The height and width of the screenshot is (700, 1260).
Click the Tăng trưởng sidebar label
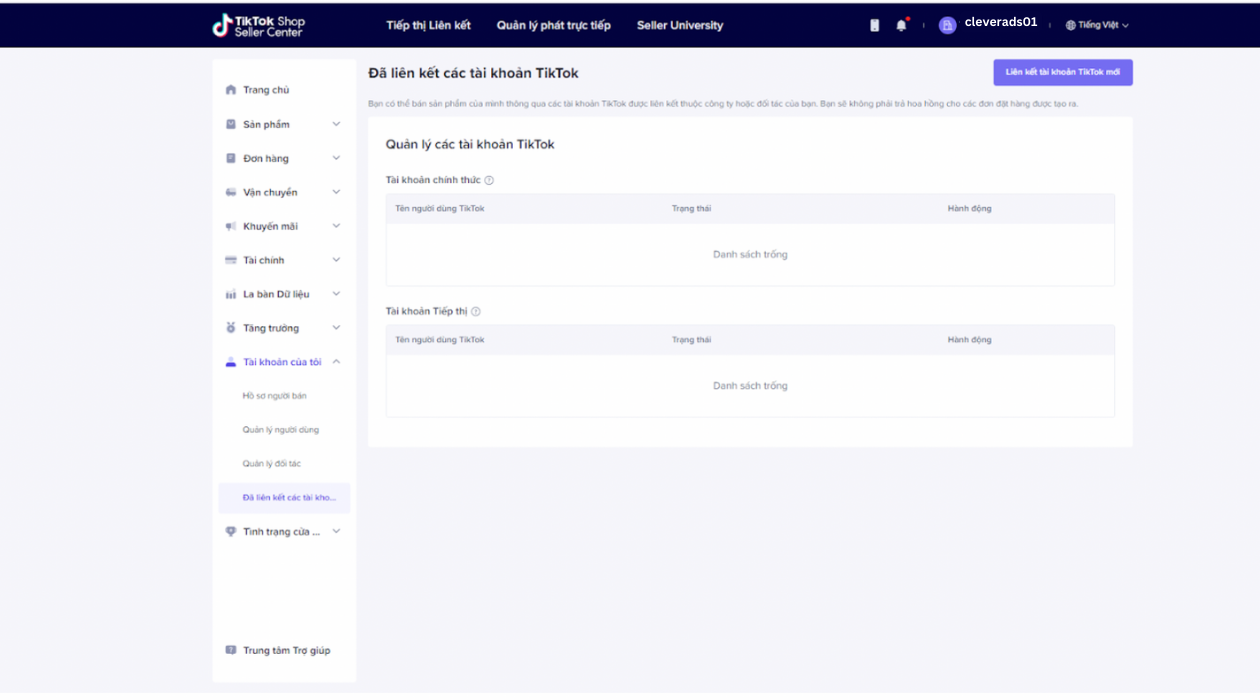point(271,328)
